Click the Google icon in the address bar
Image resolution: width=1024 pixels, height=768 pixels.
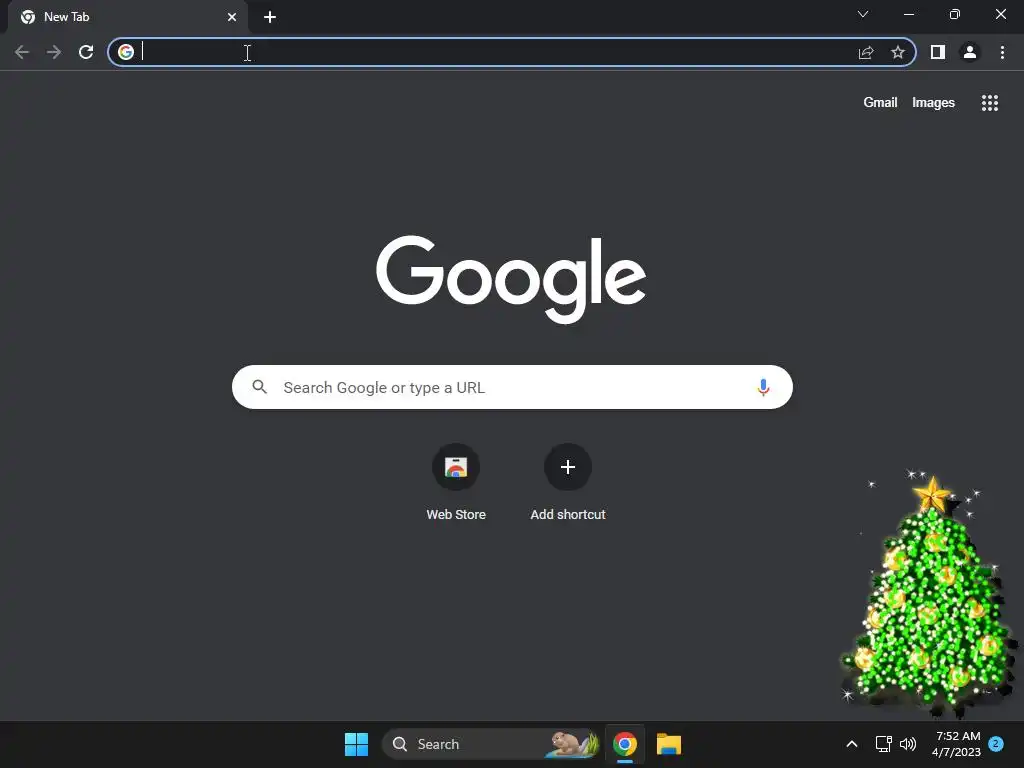pos(126,52)
